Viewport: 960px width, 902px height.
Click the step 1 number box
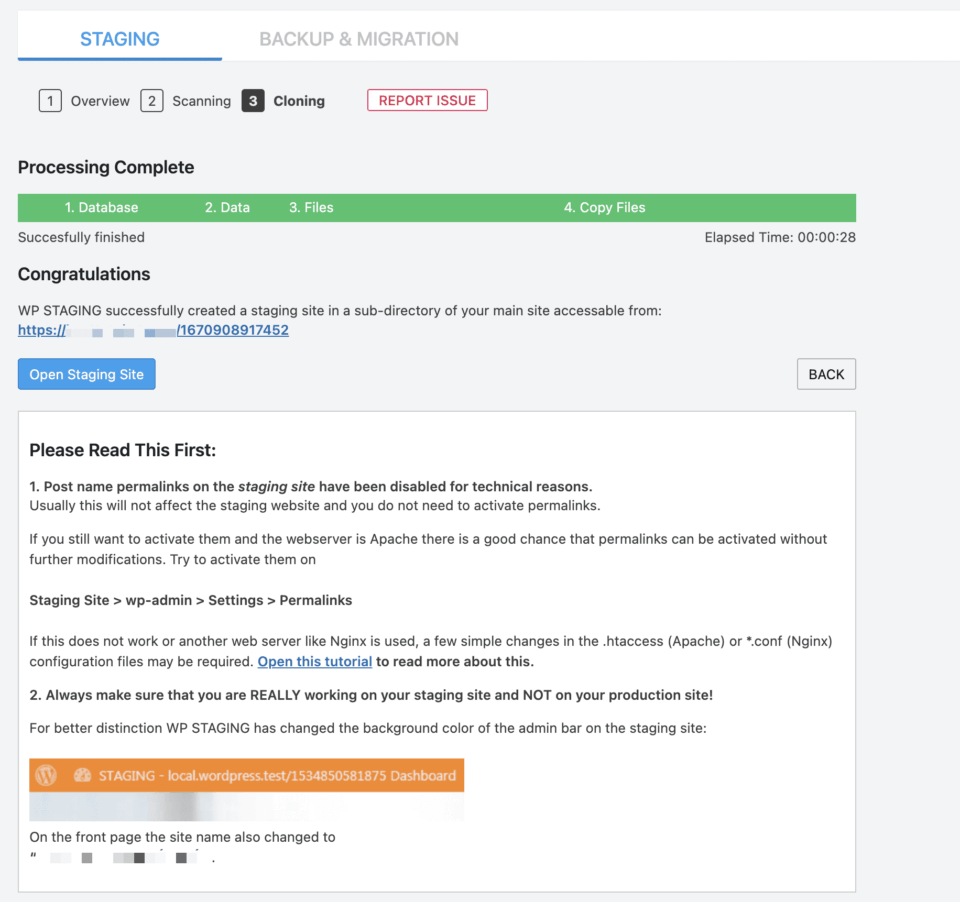pos(50,100)
